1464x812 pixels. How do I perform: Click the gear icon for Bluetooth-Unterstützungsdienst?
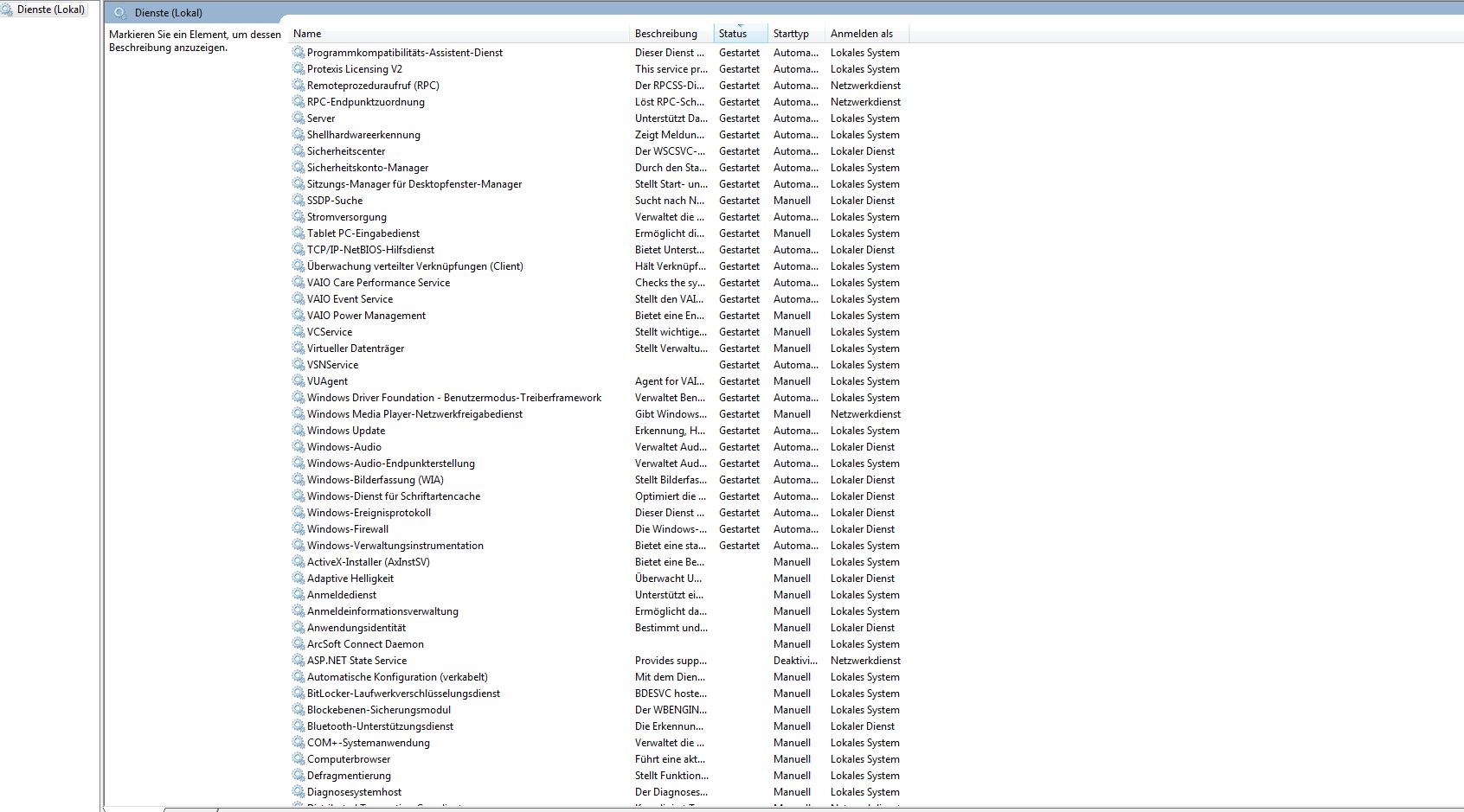pyautogui.click(x=299, y=726)
